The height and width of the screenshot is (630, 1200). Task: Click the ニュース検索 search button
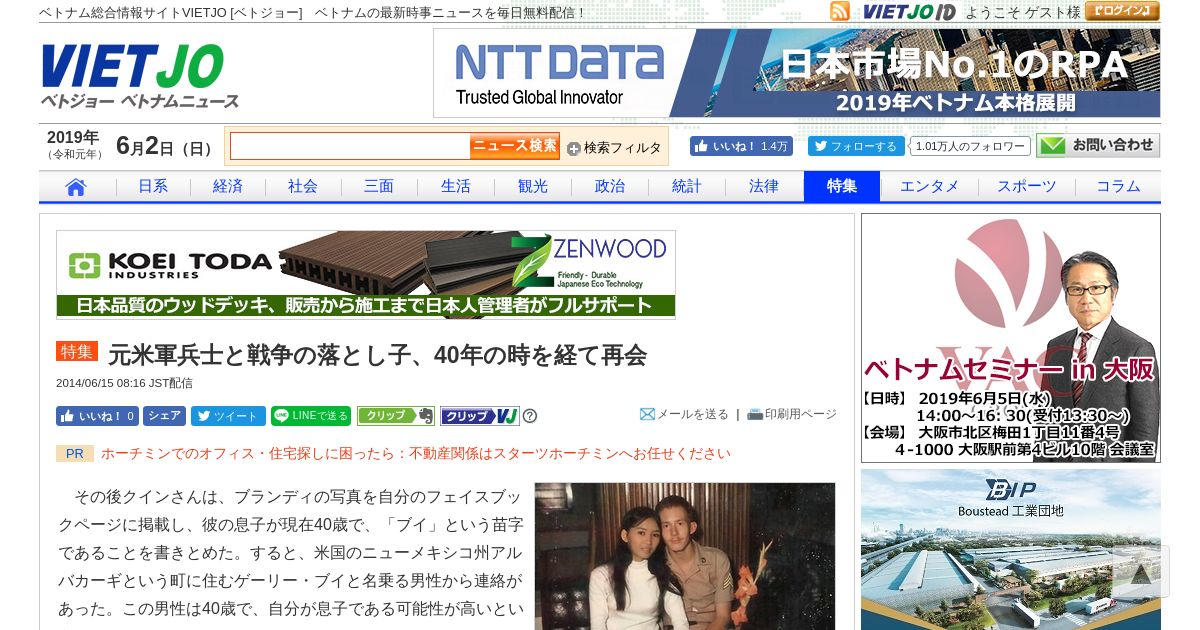tap(515, 146)
